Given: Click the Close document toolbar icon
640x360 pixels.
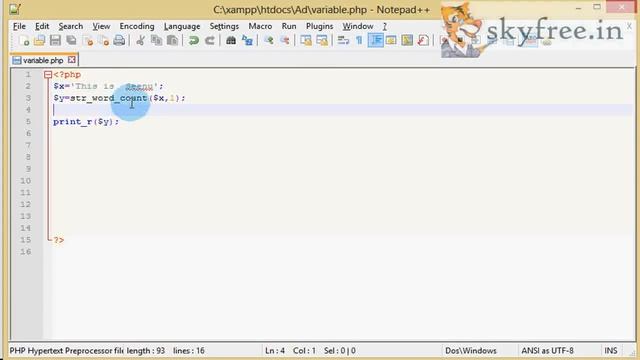Looking at the screenshot, I should [88, 40].
